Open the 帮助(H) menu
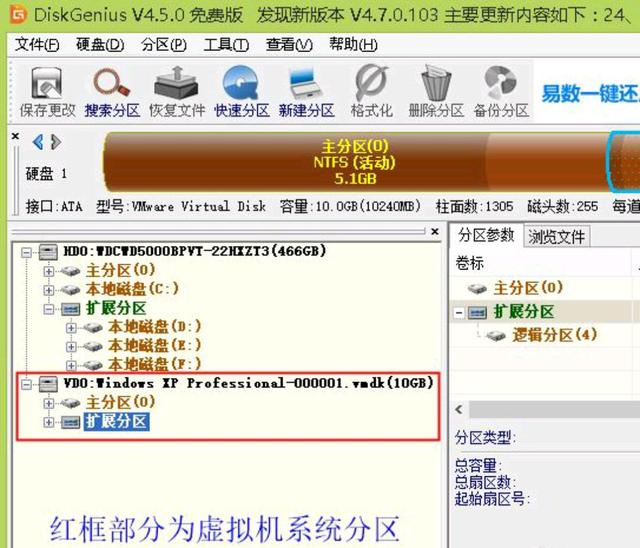Viewport: 640px width, 548px height. (353, 44)
